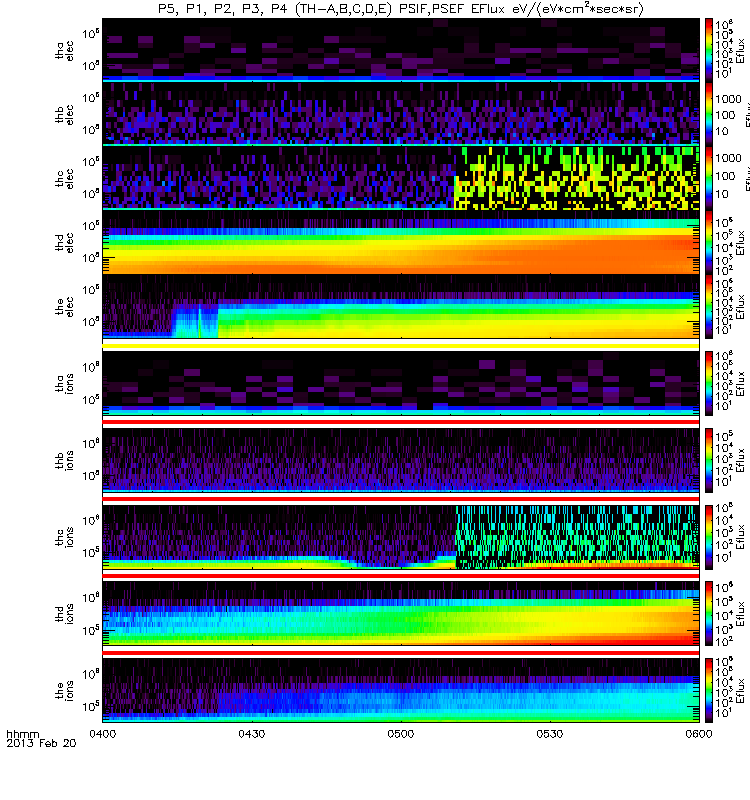Click the 2013 Feb 20 date label

[x=41, y=743]
